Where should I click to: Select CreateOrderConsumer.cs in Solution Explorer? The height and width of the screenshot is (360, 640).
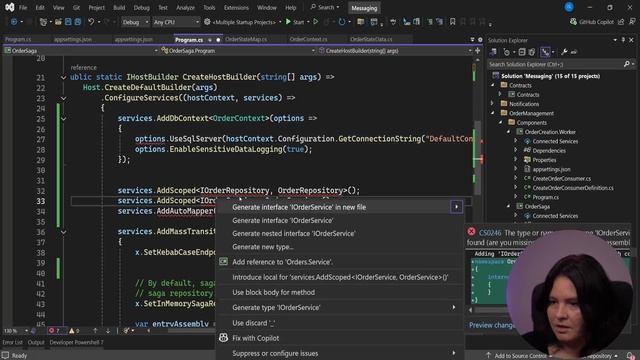tap(561, 178)
